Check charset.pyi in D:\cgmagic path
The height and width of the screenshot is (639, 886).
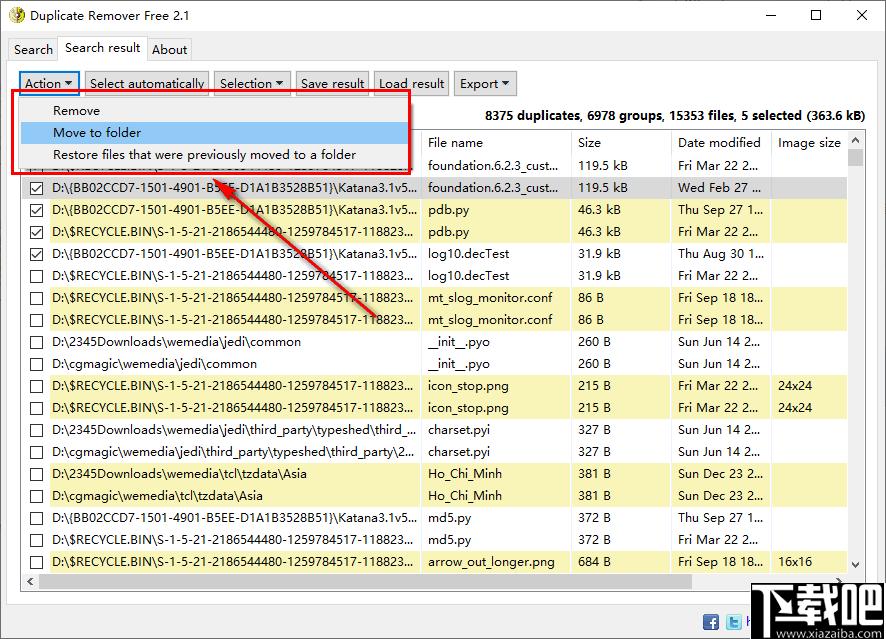[x=36, y=453]
